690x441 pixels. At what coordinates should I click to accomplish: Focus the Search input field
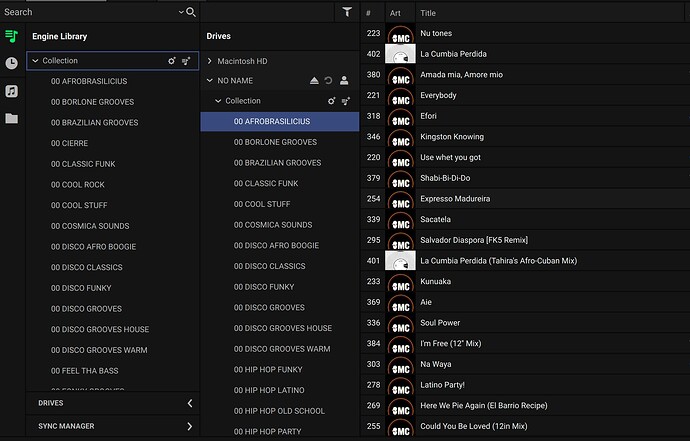tap(88, 12)
